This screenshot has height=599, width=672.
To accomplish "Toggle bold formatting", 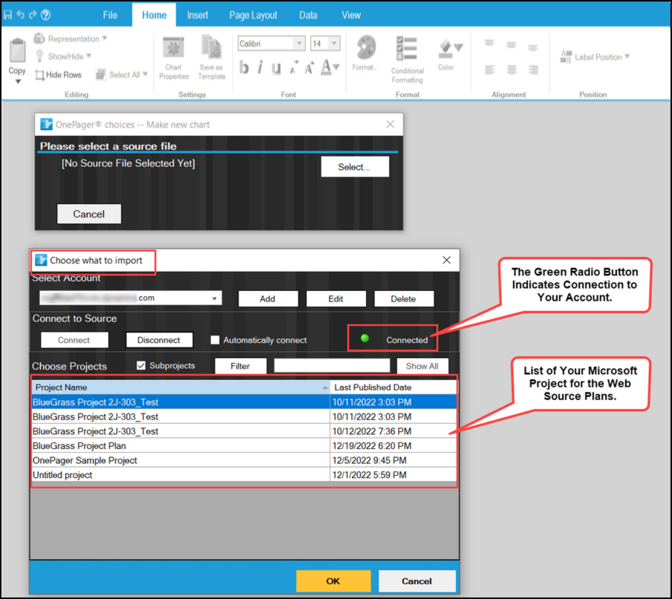I will 244,67.
